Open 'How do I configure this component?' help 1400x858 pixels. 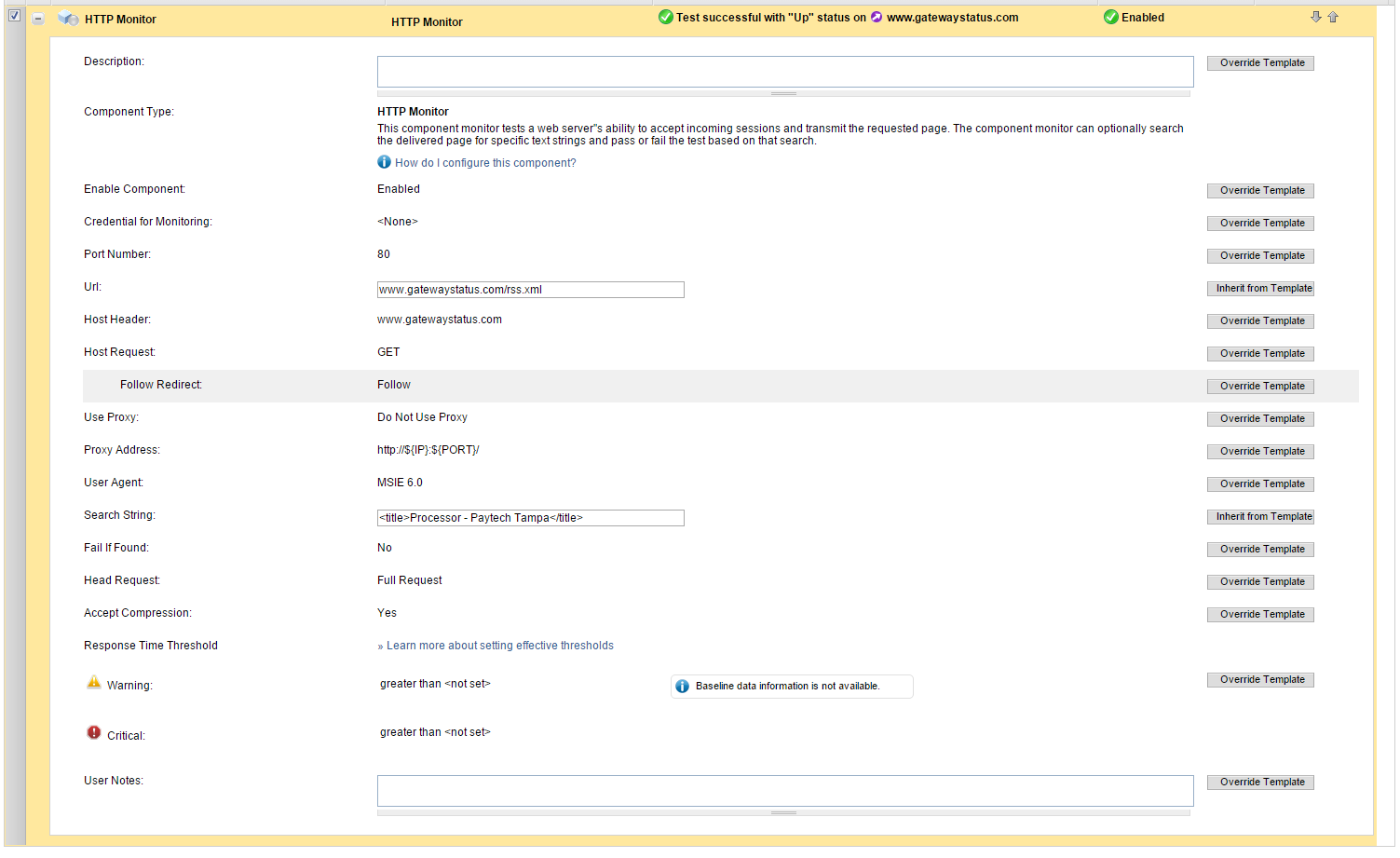485,163
